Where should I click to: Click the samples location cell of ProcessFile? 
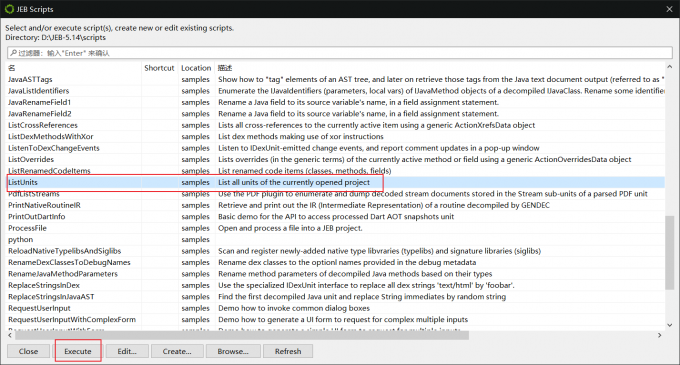click(x=196, y=228)
